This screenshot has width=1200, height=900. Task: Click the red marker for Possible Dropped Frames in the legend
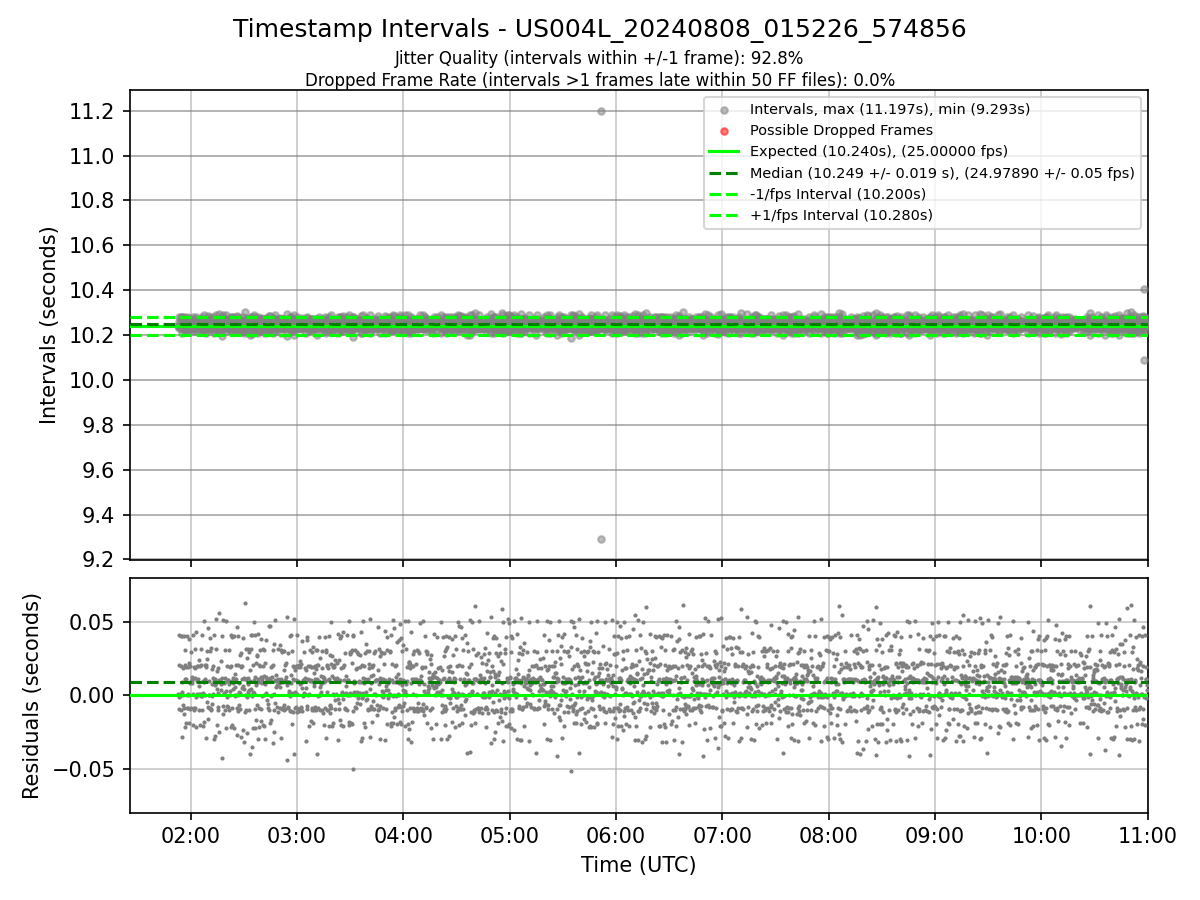(725, 131)
